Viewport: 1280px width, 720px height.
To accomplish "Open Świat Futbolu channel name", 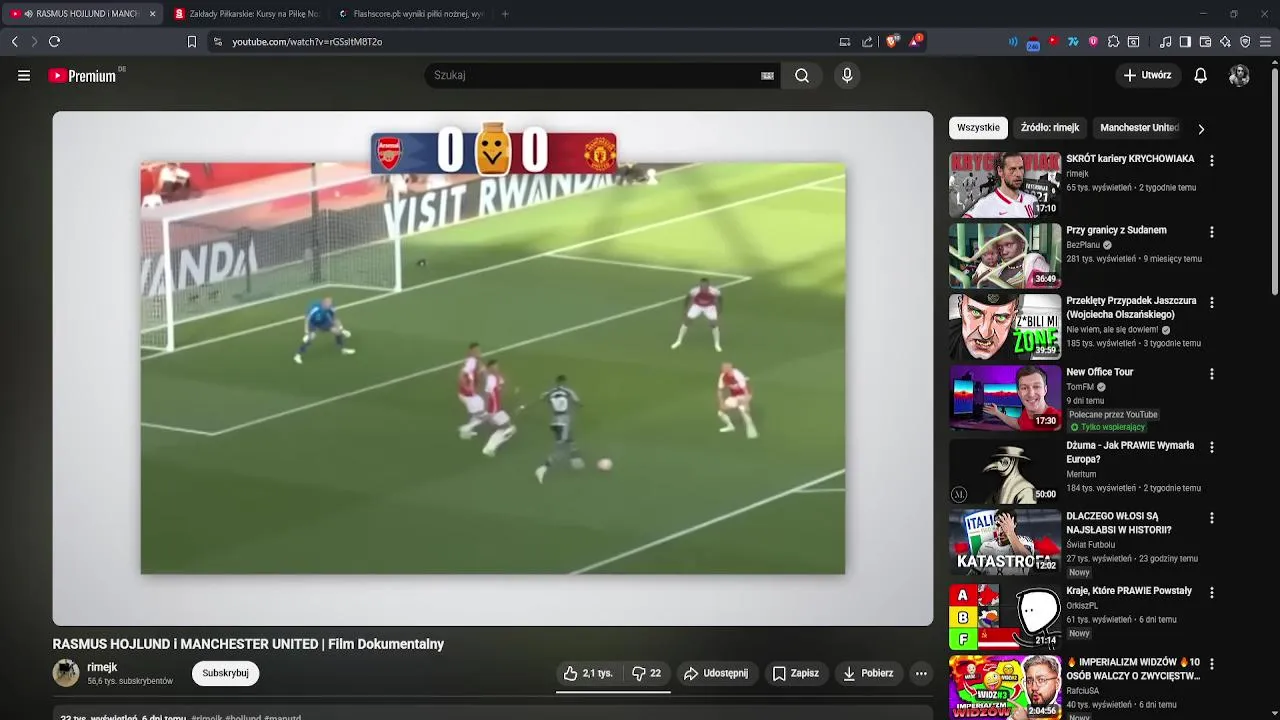I will click(x=1090, y=545).
